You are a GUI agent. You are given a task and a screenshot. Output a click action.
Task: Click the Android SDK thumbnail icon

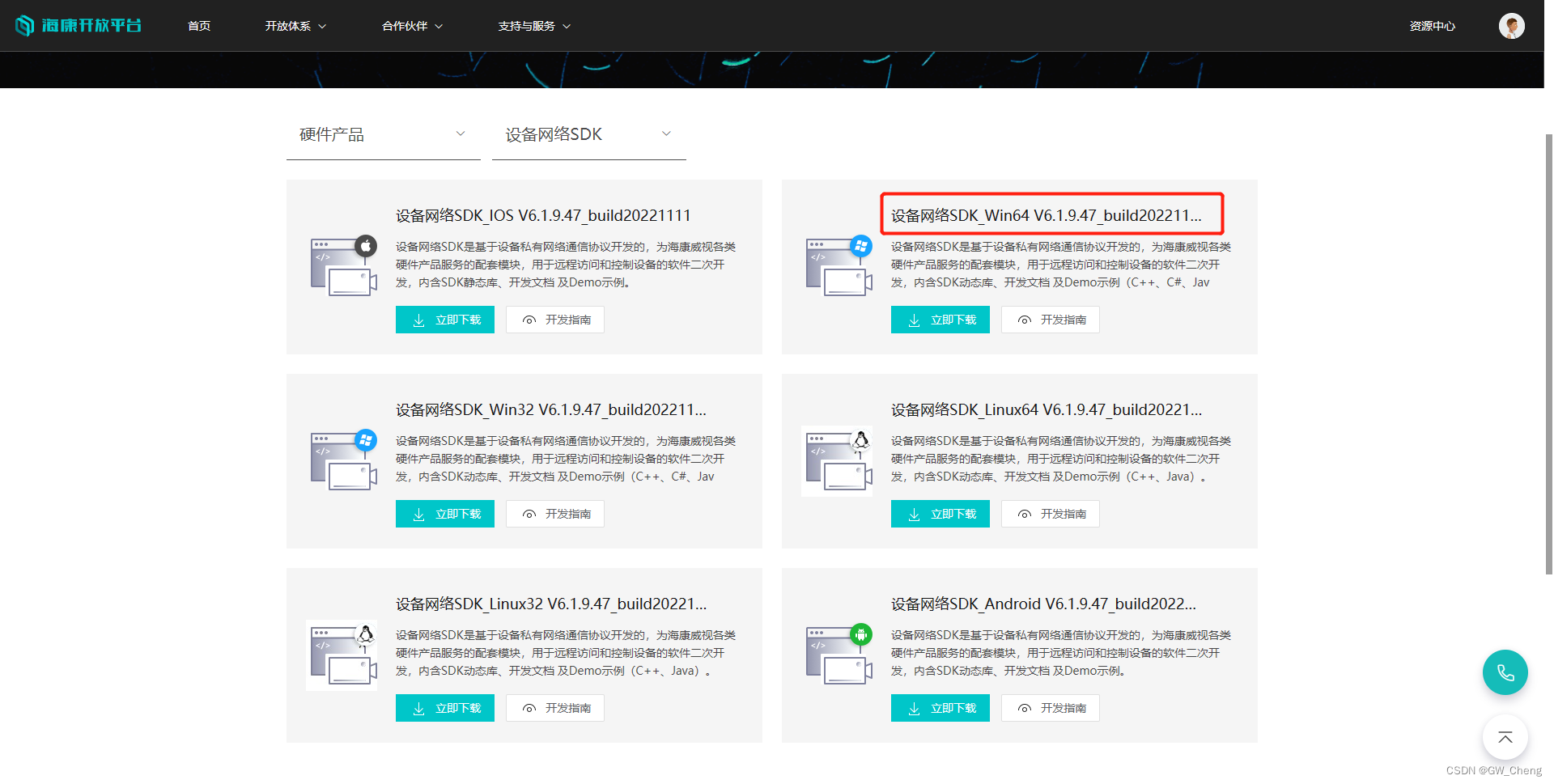tap(839, 655)
